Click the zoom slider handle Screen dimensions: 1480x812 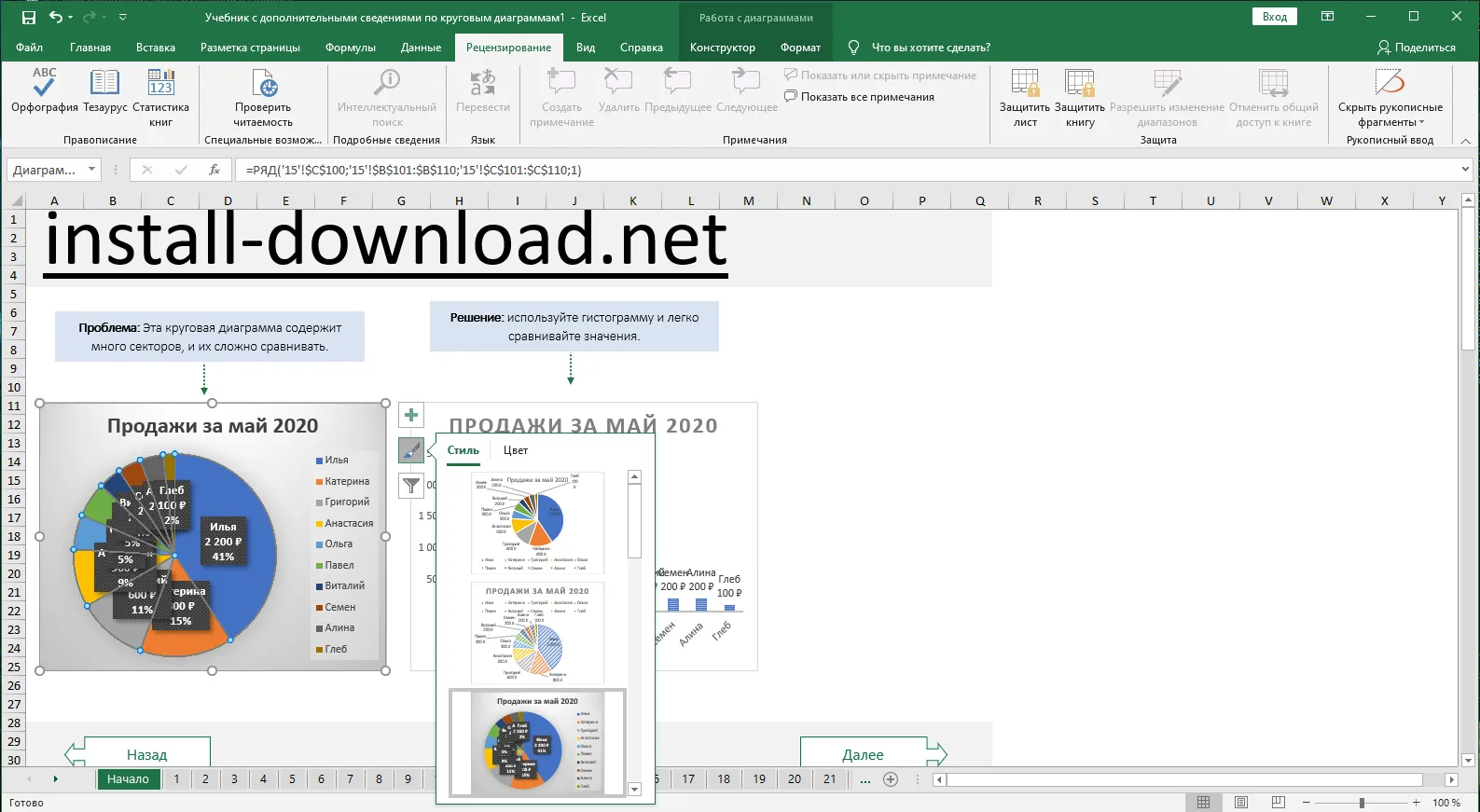[x=1362, y=803]
